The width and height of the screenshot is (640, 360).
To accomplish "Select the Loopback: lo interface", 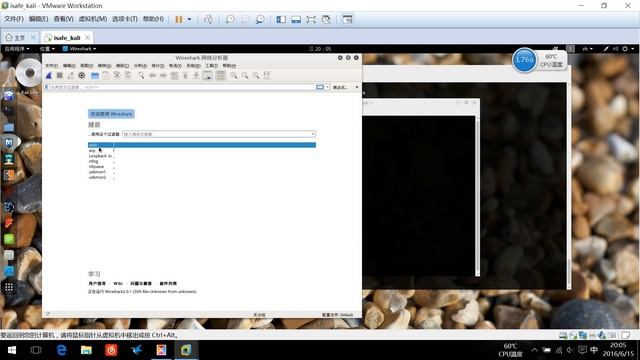I will pyautogui.click(x=202, y=156).
